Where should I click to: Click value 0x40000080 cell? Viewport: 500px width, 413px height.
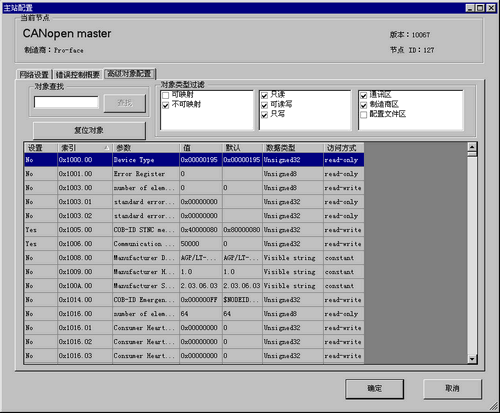pyautogui.click(x=201, y=230)
